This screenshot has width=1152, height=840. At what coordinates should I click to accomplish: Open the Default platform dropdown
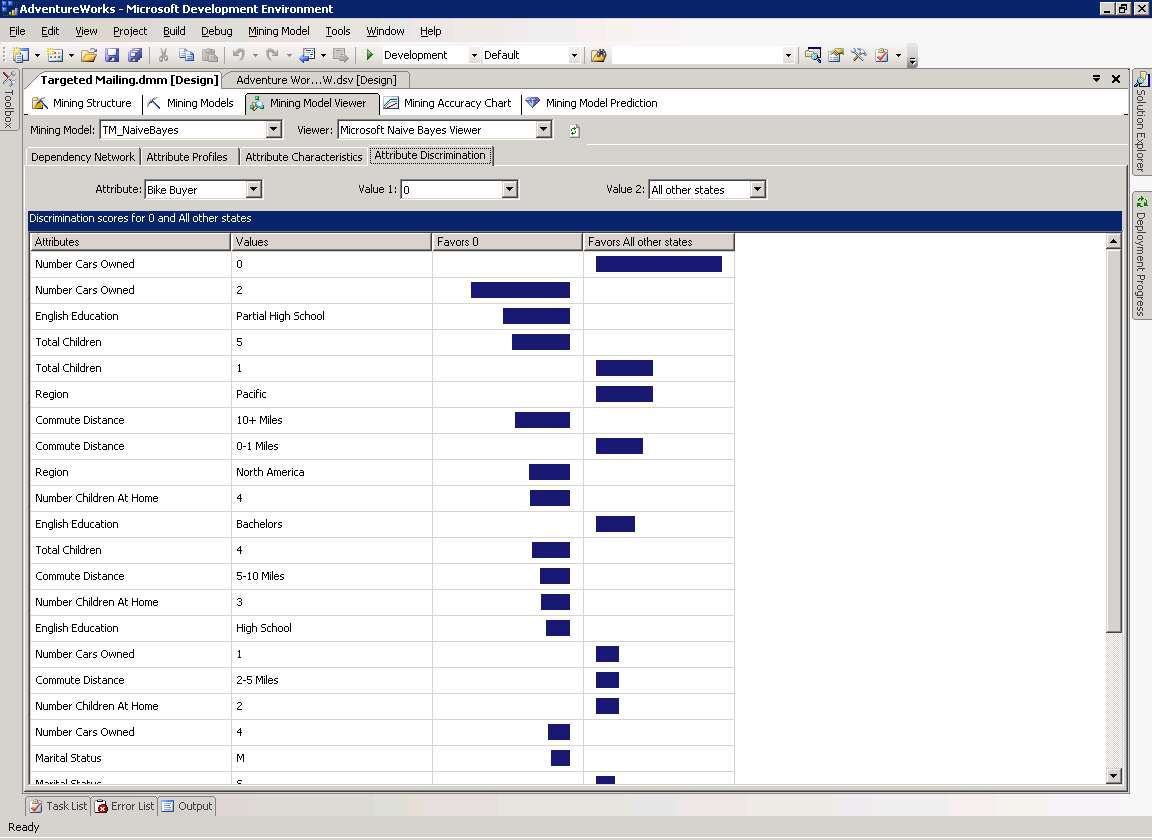pos(574,55)
